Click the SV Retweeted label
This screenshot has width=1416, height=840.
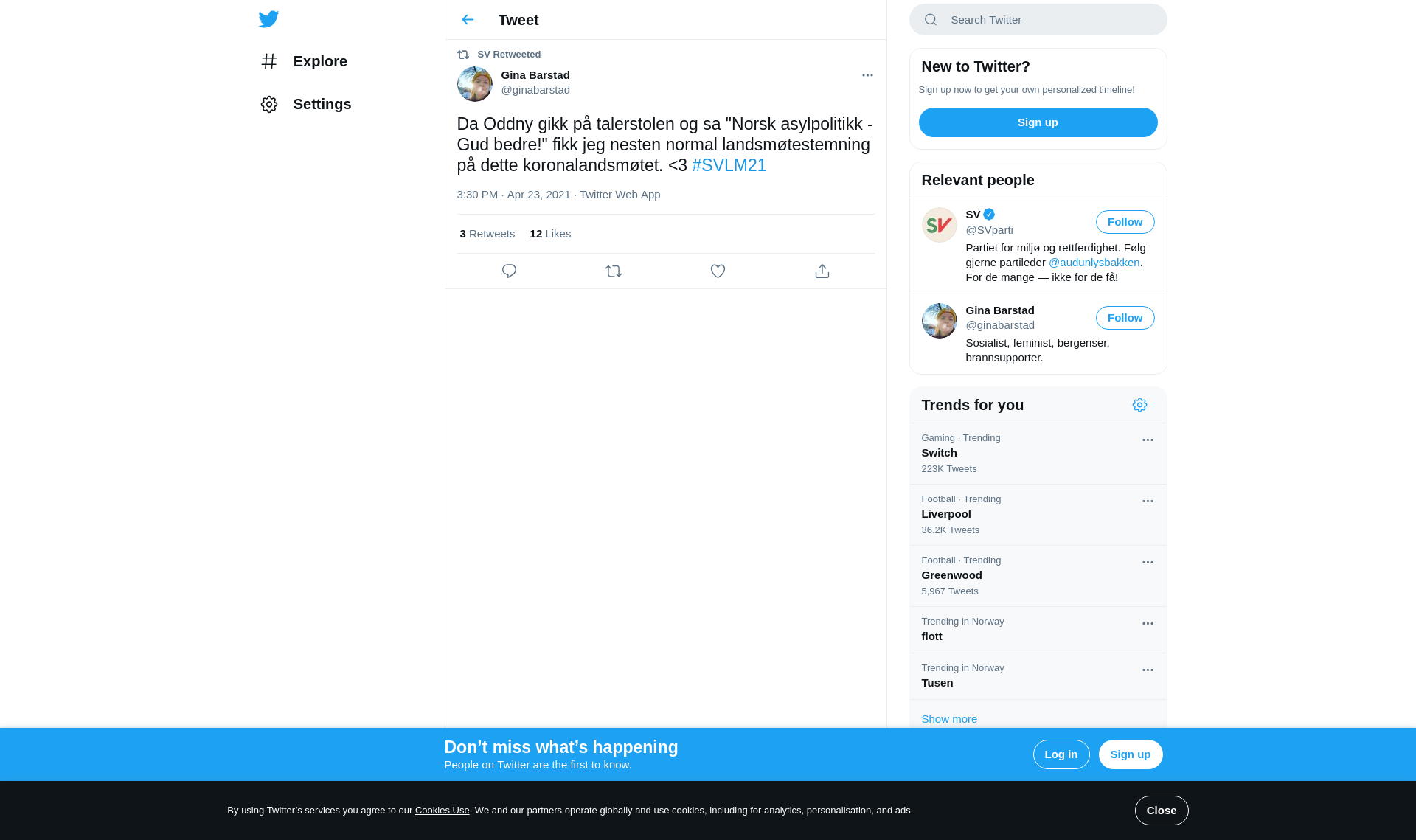tap(509, 55)
